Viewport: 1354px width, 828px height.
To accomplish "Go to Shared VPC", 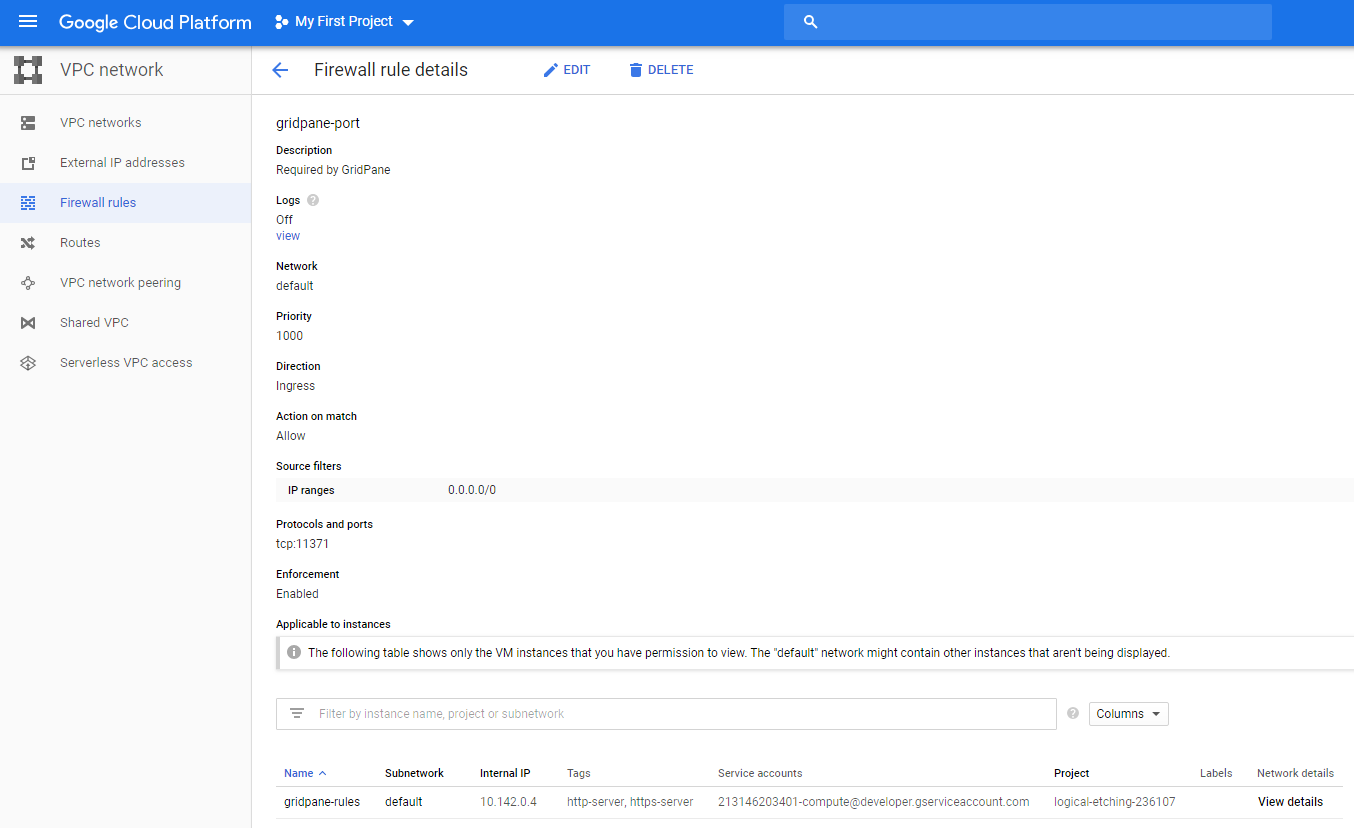I will pyautogui.click(x=94, y=323).
